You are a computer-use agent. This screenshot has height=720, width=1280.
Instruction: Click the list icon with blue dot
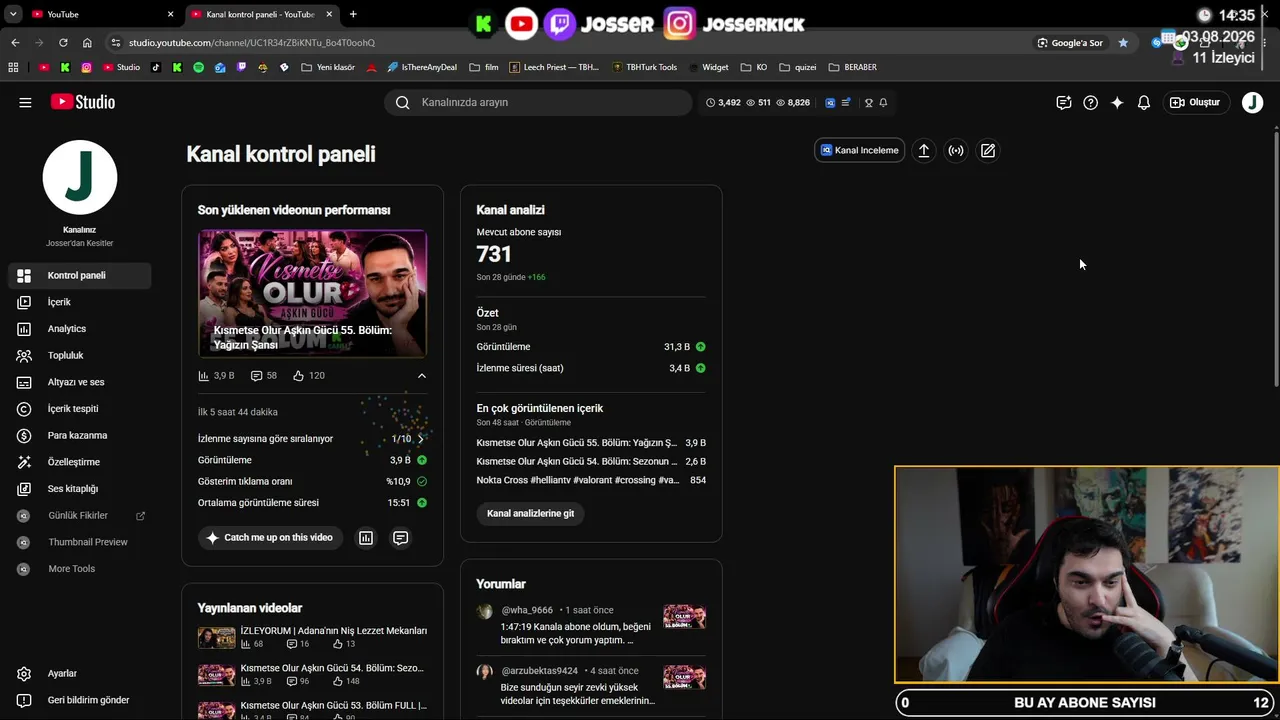point(847,102)
